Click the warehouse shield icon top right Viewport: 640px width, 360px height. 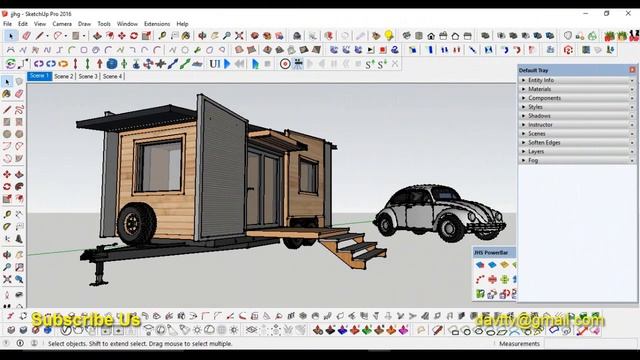(x=568, y=36)
